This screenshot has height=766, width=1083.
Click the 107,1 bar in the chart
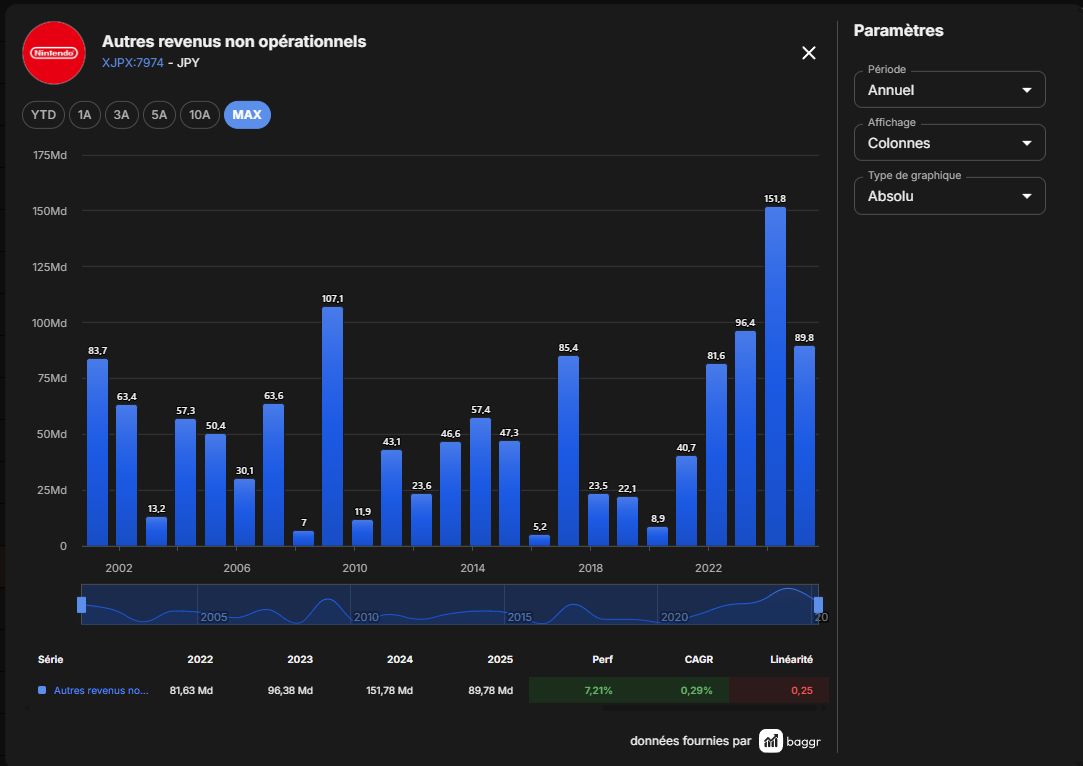332,426
